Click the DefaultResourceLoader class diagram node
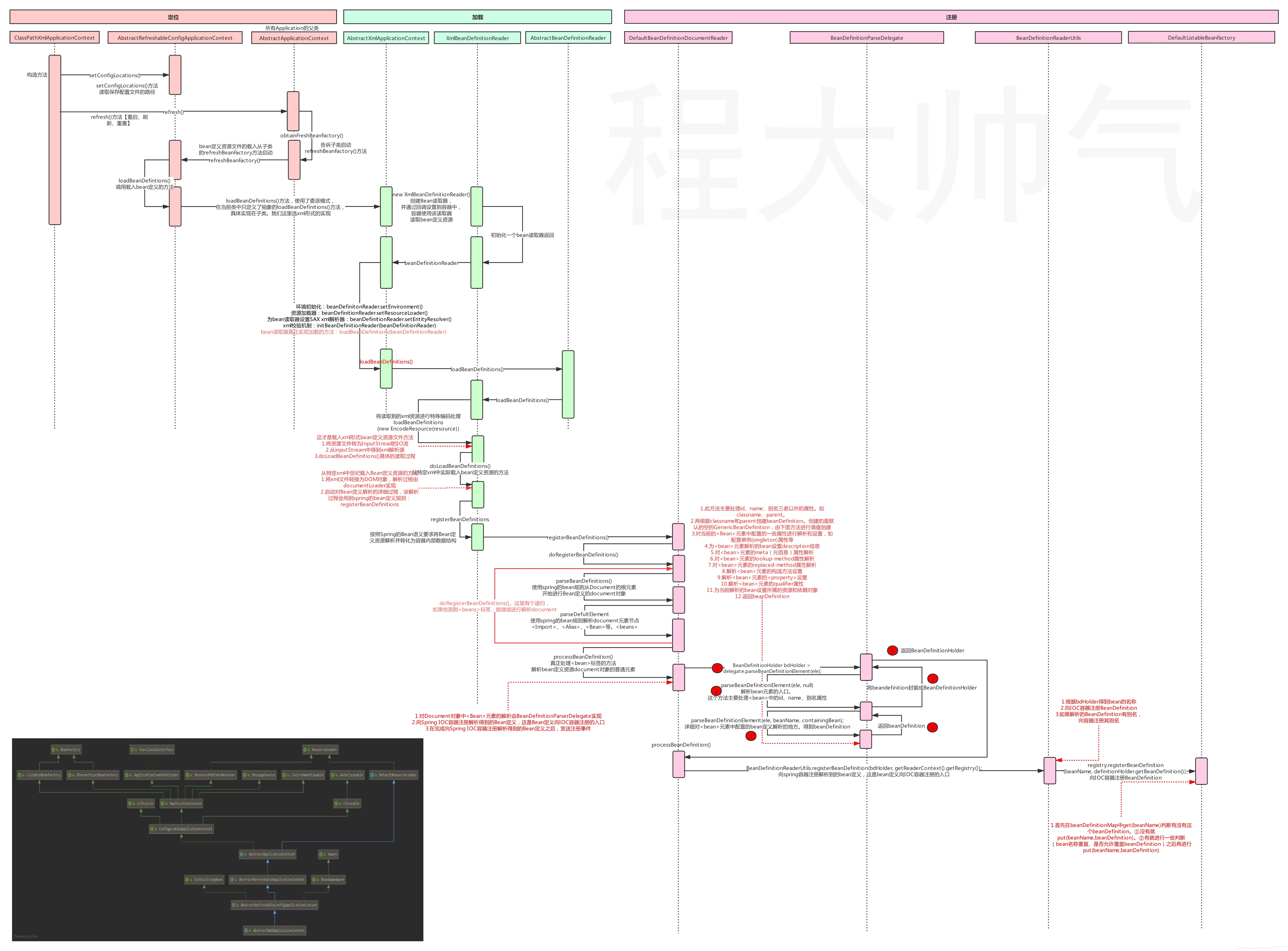This screenshot has width=1288, height=951. pyautogui.click(x=394, y=775)
